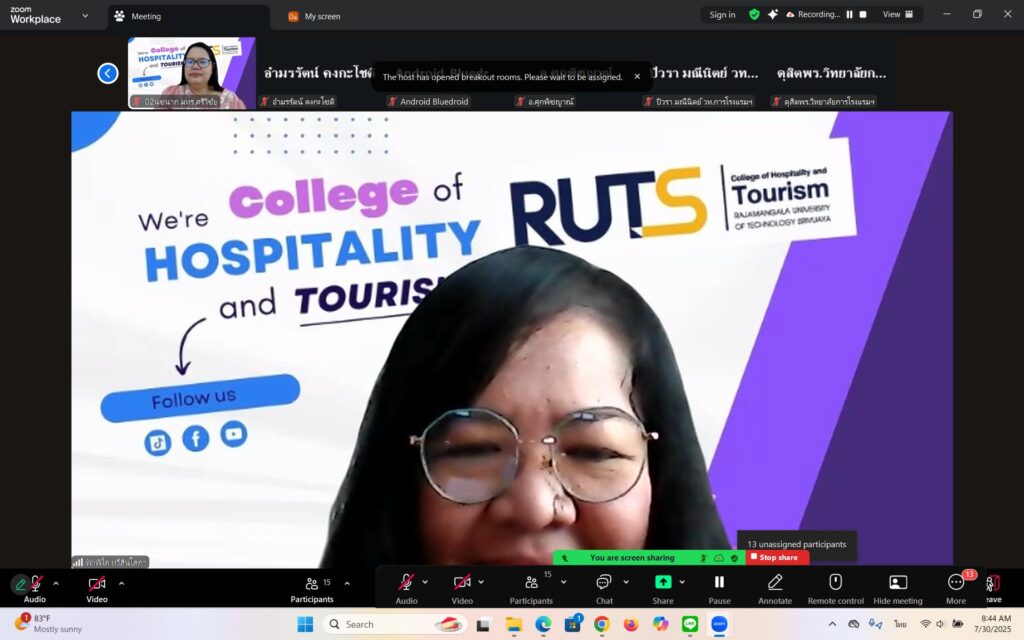Click the shield icon in sharing banner

(x=734, y=558)
